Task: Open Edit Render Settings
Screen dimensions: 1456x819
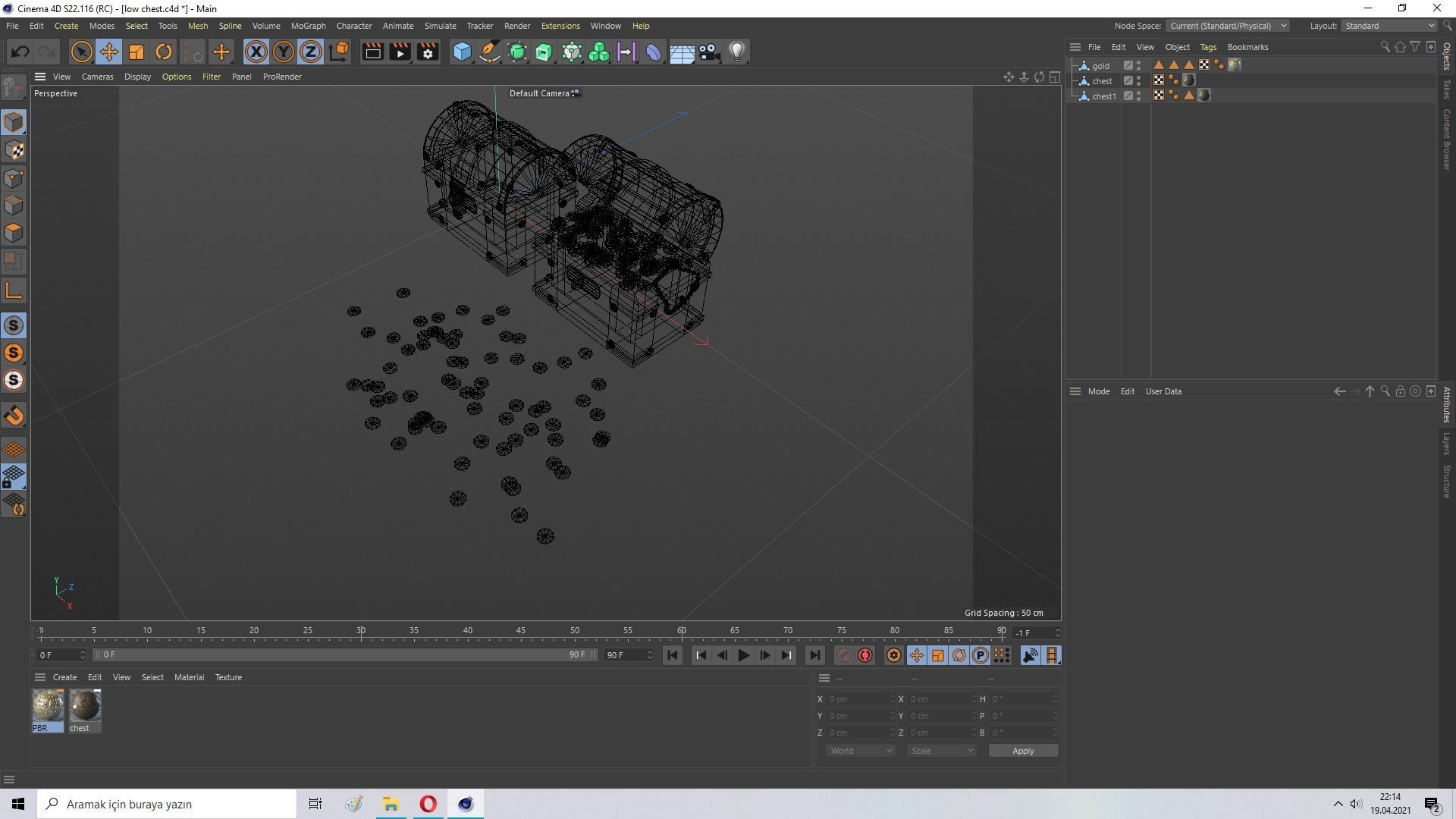Action: click(x=428, y=52)
